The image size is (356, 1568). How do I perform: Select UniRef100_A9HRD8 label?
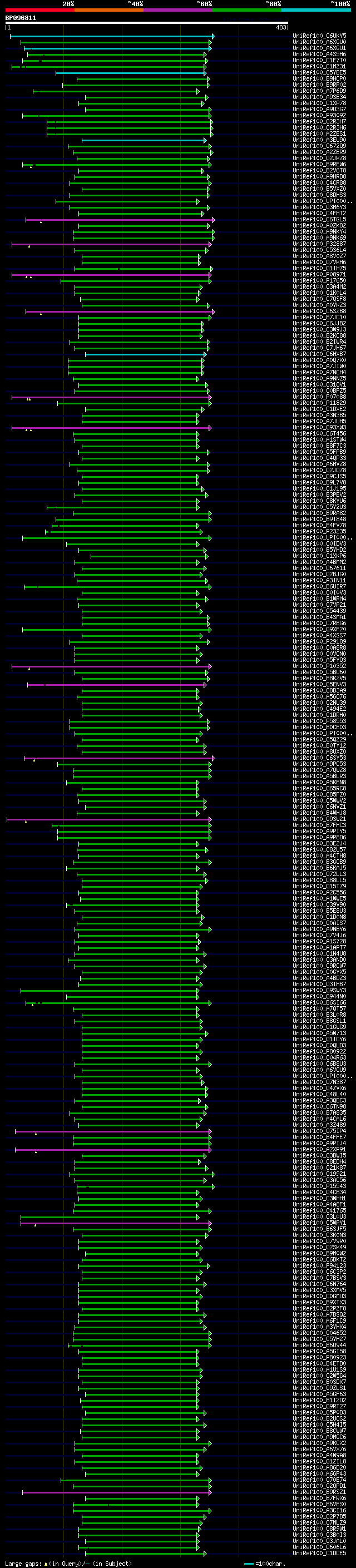tap(319, 176)
